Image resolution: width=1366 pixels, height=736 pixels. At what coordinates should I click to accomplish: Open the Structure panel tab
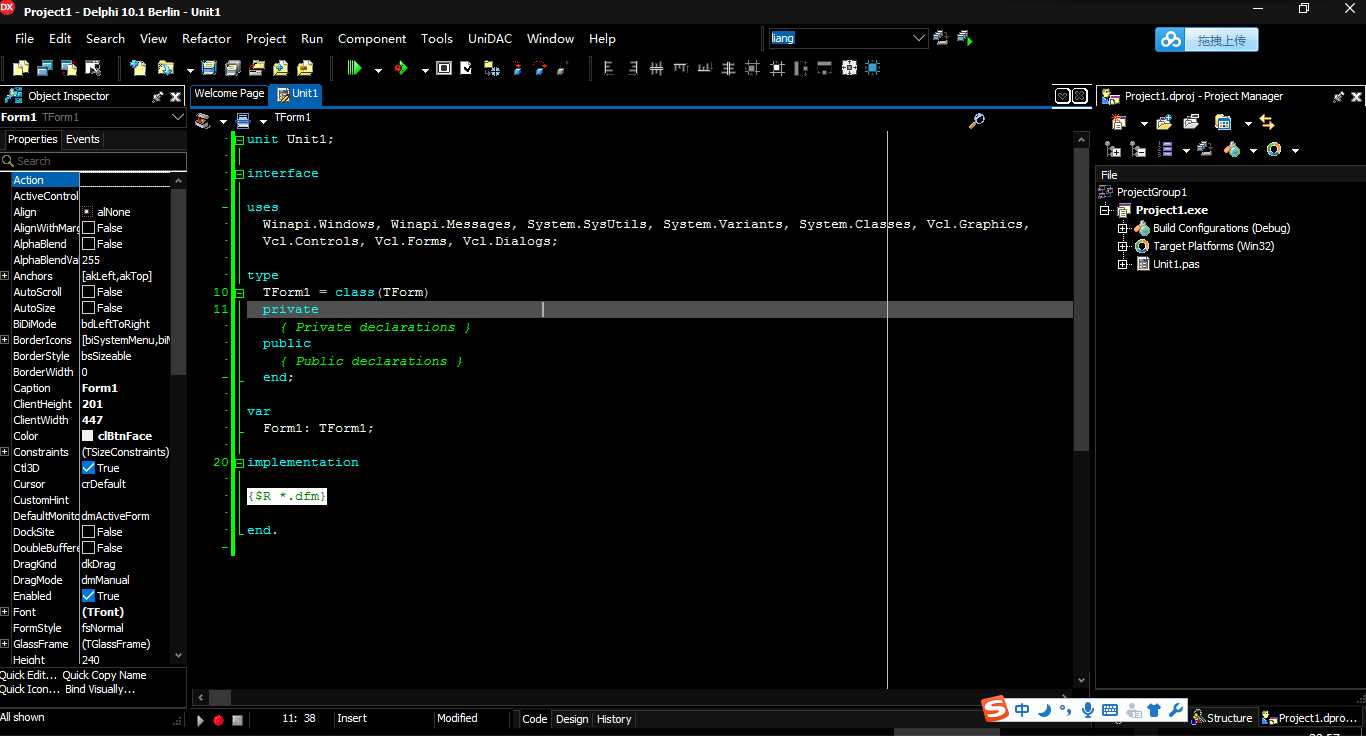pos(1221,718)
